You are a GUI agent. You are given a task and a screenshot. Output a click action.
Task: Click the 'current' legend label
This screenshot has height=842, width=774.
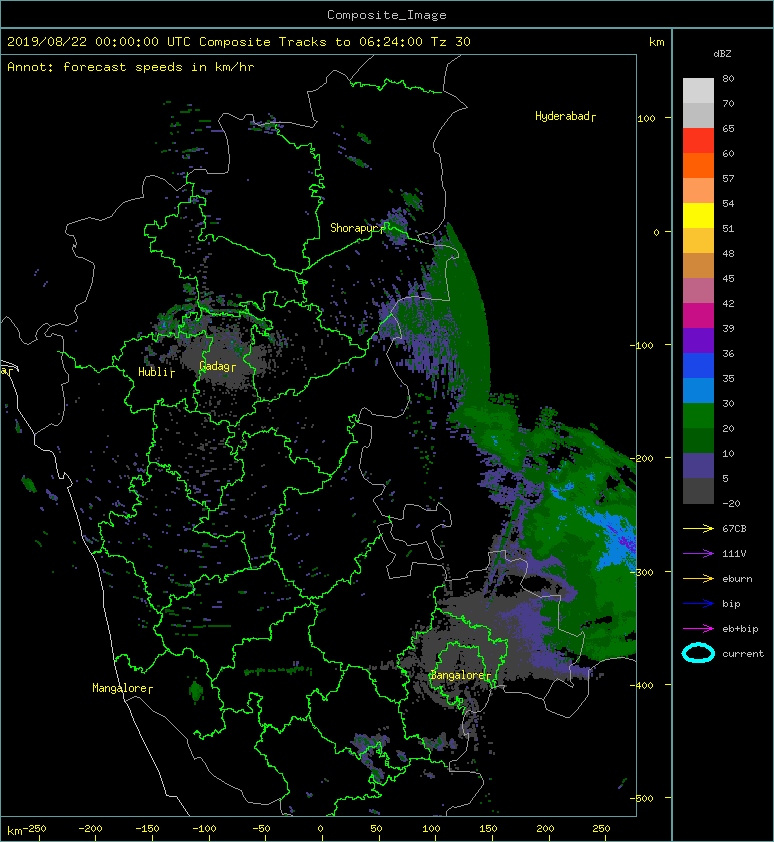click(743, 654)
